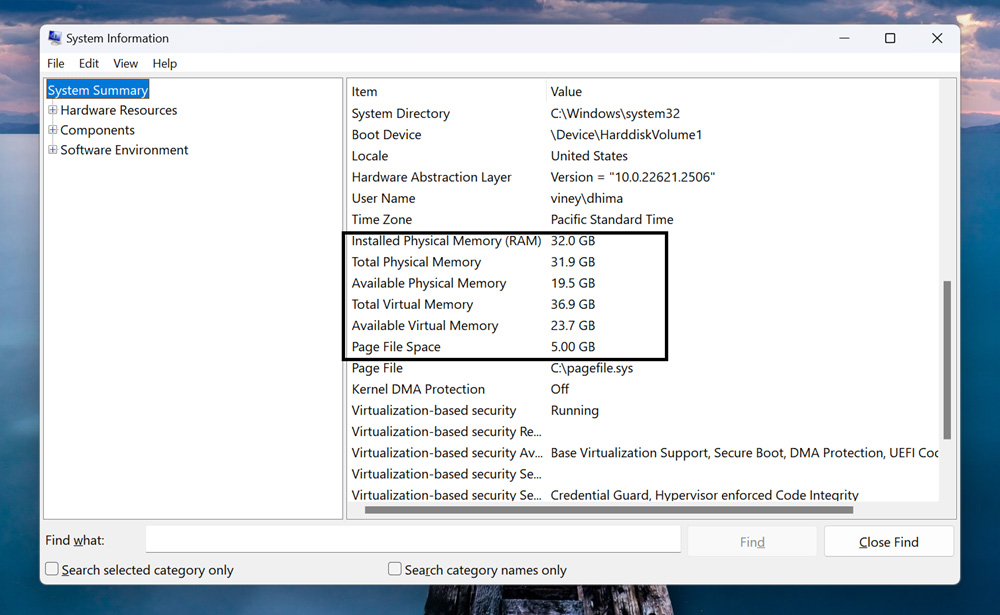Image resolution: width=1000 pixels, height=615 pixels.
Task: Select the Page File Space row
Action: pyautogui.click(x=643, y=346)
